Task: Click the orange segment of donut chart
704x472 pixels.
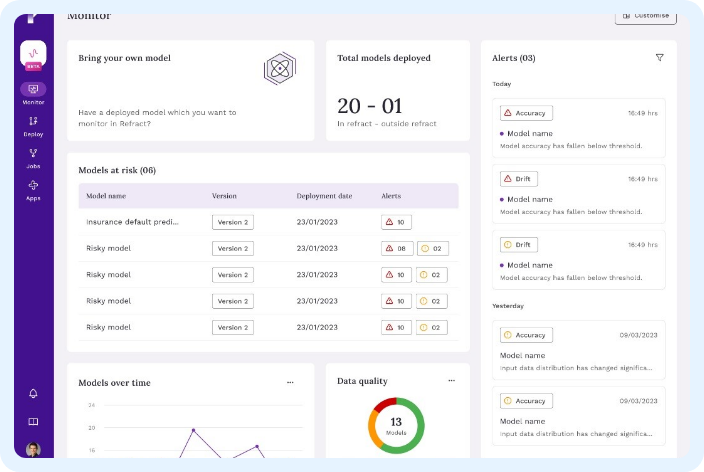Action: [373, 429]
